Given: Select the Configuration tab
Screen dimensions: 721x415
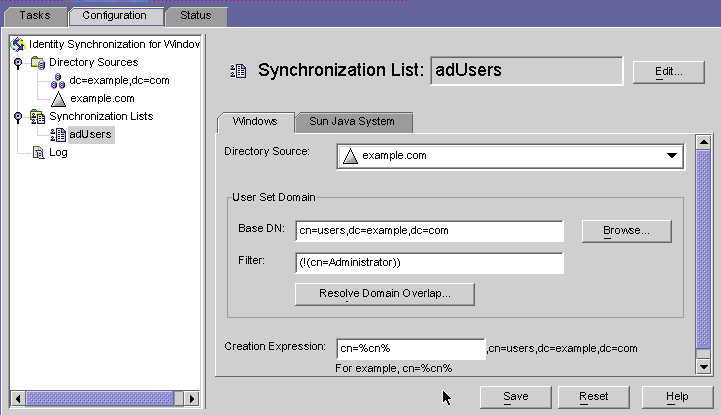Looking at the screenshot, I should click(114, 15).
